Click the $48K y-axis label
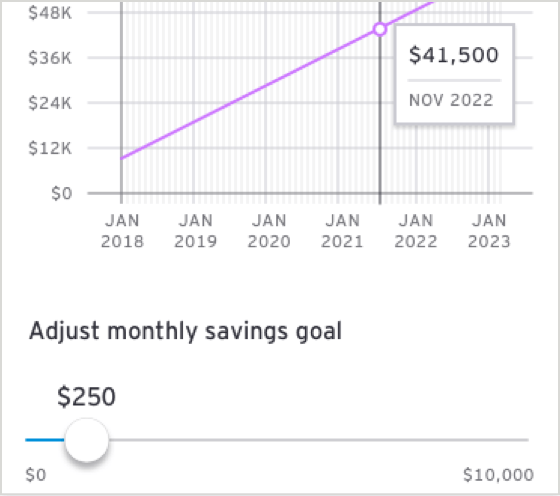The image size is (560, 496). (x=50, y=13)
